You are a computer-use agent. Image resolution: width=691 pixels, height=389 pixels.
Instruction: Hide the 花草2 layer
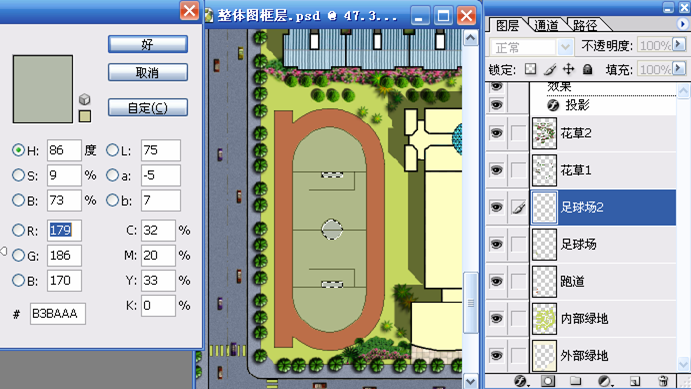(x=497, y=133)
